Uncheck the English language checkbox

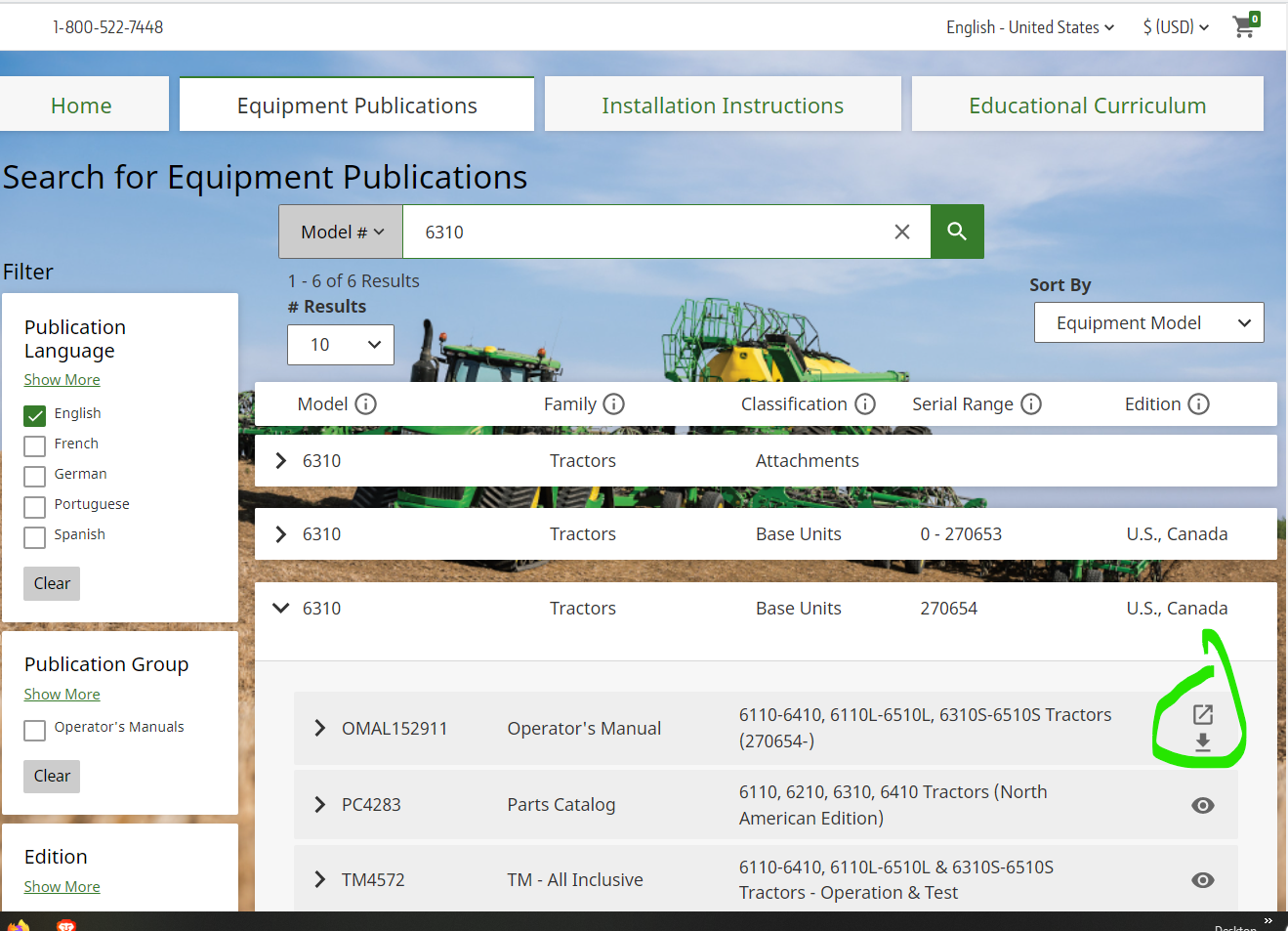point(35,415)
